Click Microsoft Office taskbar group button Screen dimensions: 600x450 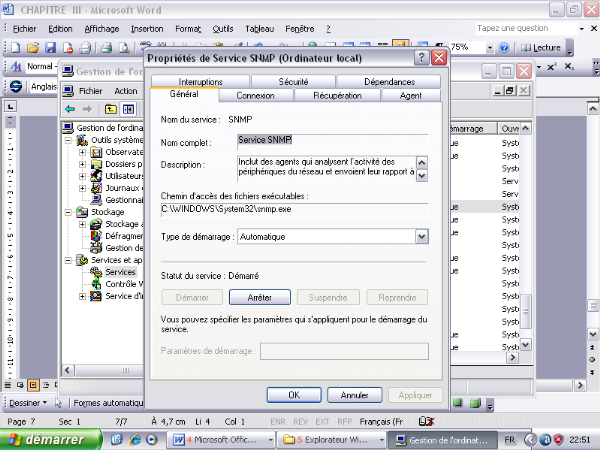(x=222, y=440)
